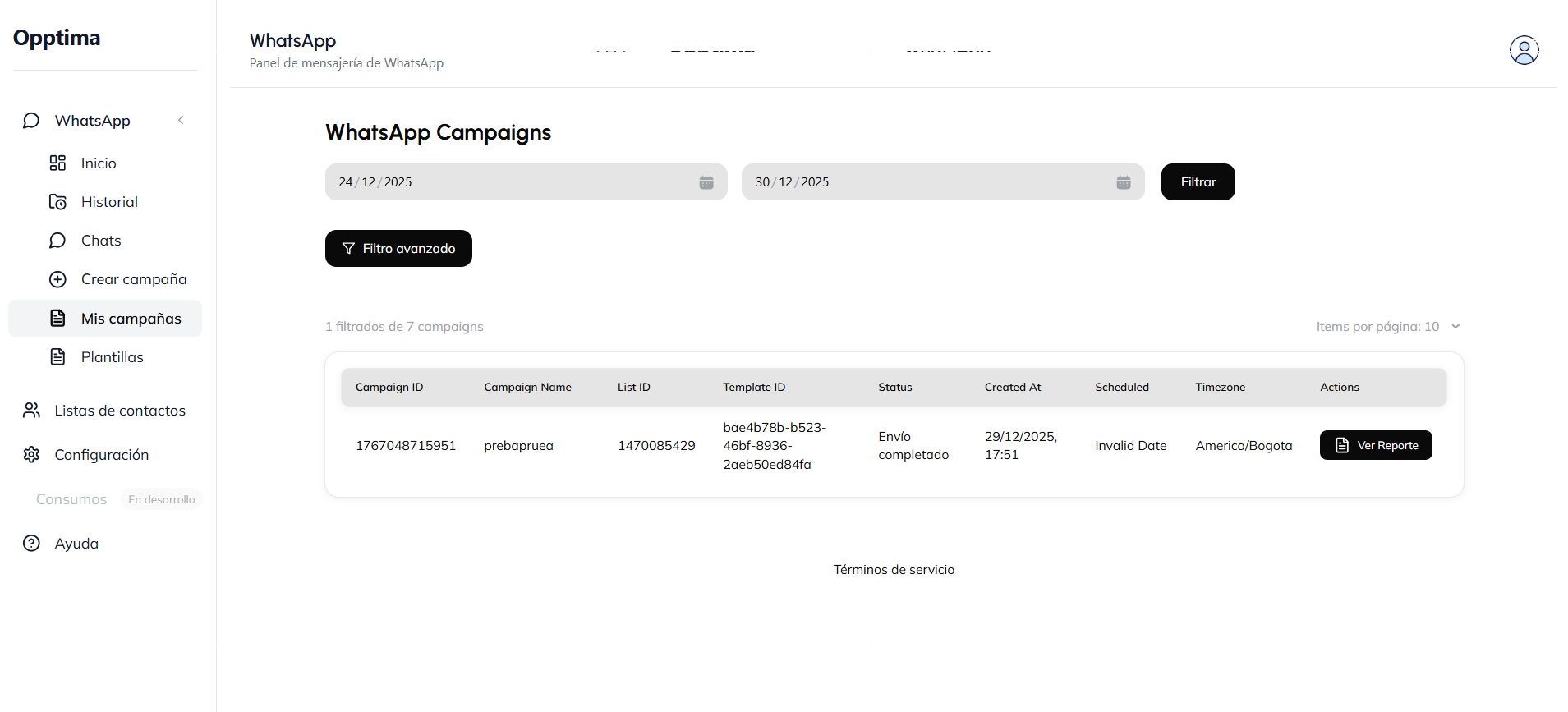Open the user profile avatar icon

(1524, 50)
